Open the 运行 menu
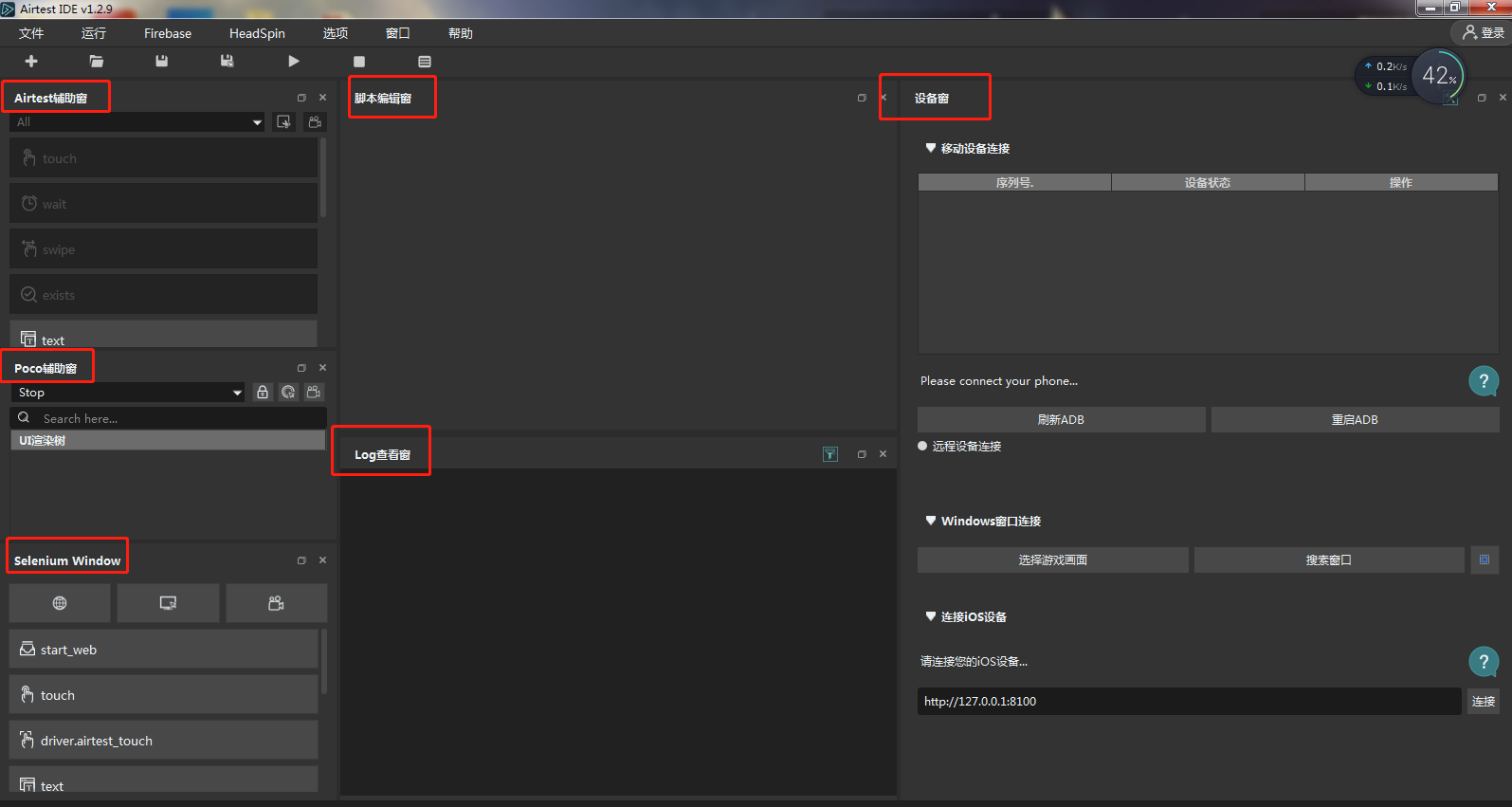1512x807 pixels. click(94, 33)
